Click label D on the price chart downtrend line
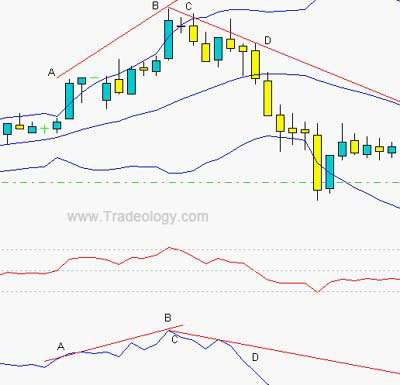 tap(268, 40)
